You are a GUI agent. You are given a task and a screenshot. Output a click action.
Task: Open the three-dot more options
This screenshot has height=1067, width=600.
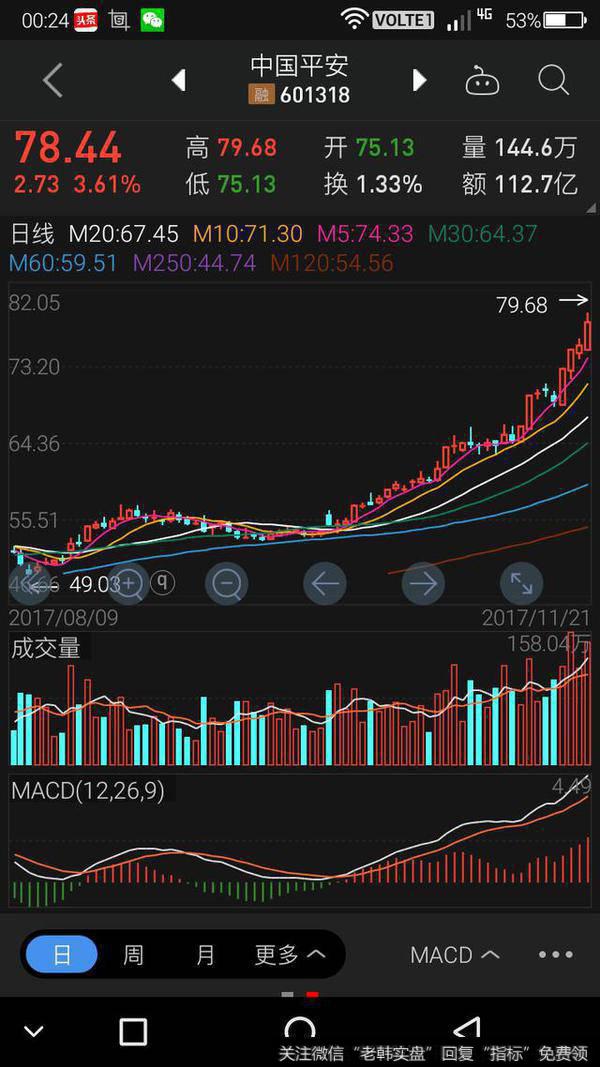[555, 954]
